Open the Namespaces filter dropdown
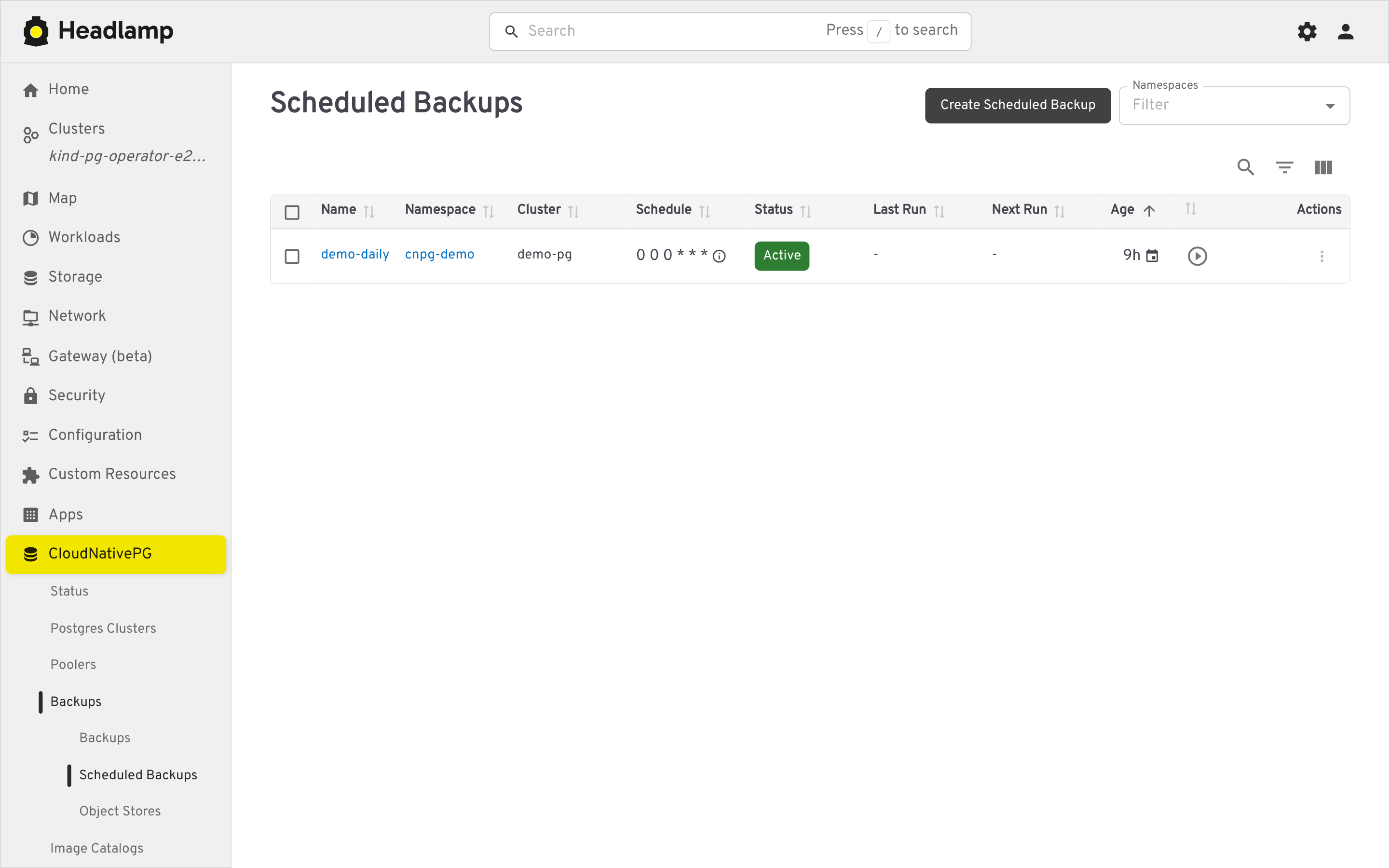 [1233, 105]
